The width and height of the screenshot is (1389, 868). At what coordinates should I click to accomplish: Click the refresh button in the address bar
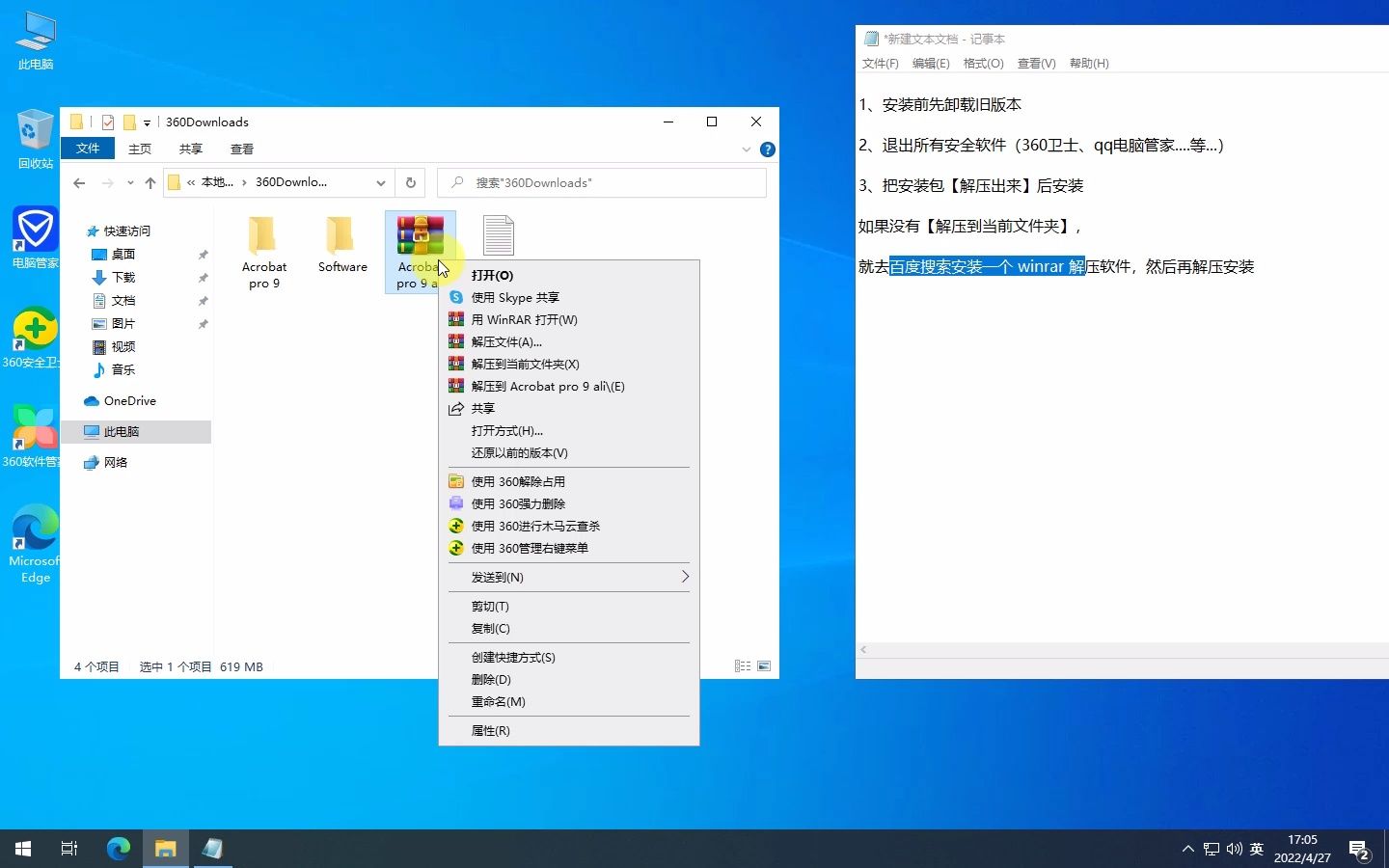click(x=410, y=182)
